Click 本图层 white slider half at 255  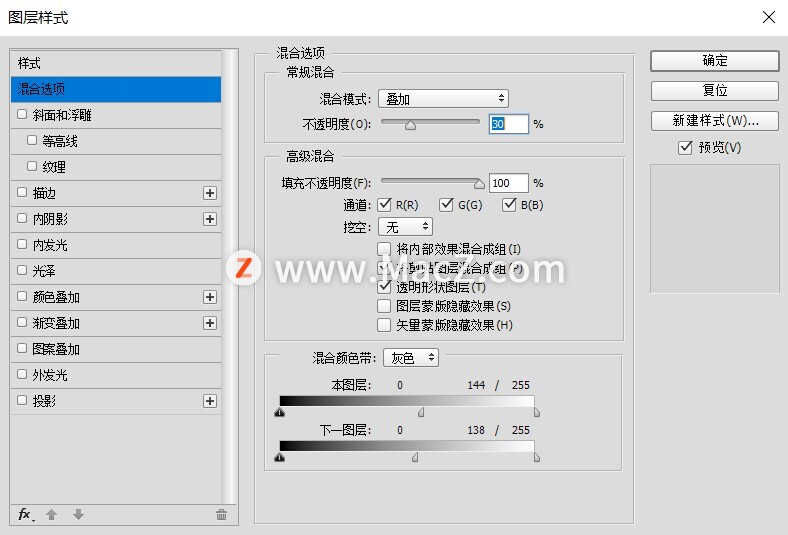(x=537, y=412)
